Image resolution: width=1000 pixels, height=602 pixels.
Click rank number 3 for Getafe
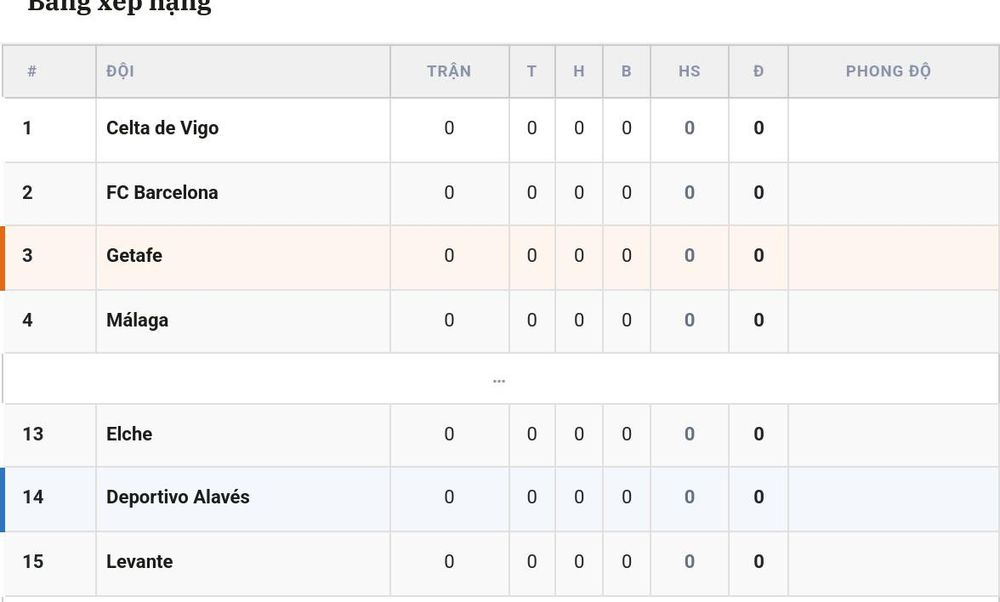27,255
